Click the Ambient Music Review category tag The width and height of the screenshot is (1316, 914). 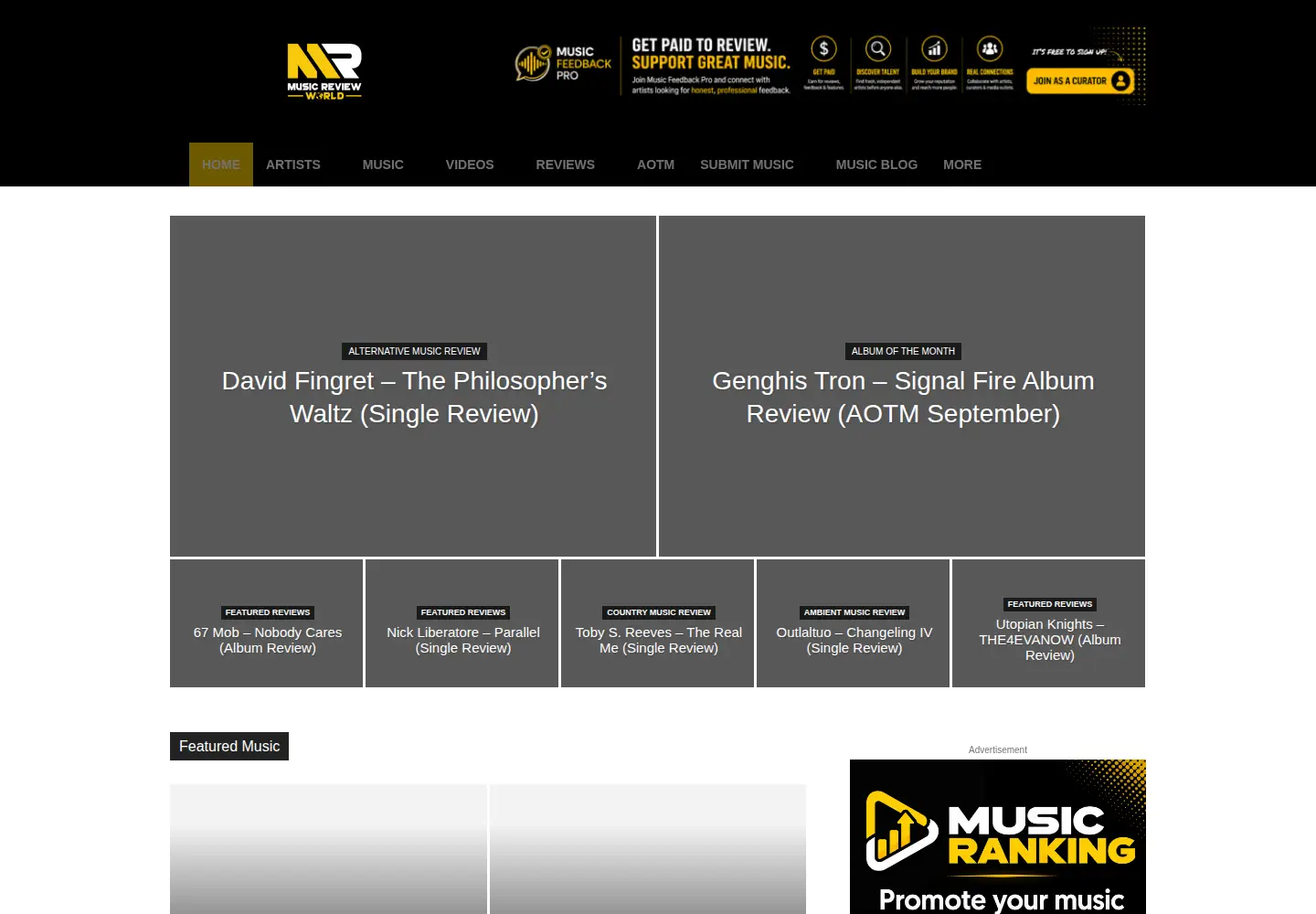(854, 612)
